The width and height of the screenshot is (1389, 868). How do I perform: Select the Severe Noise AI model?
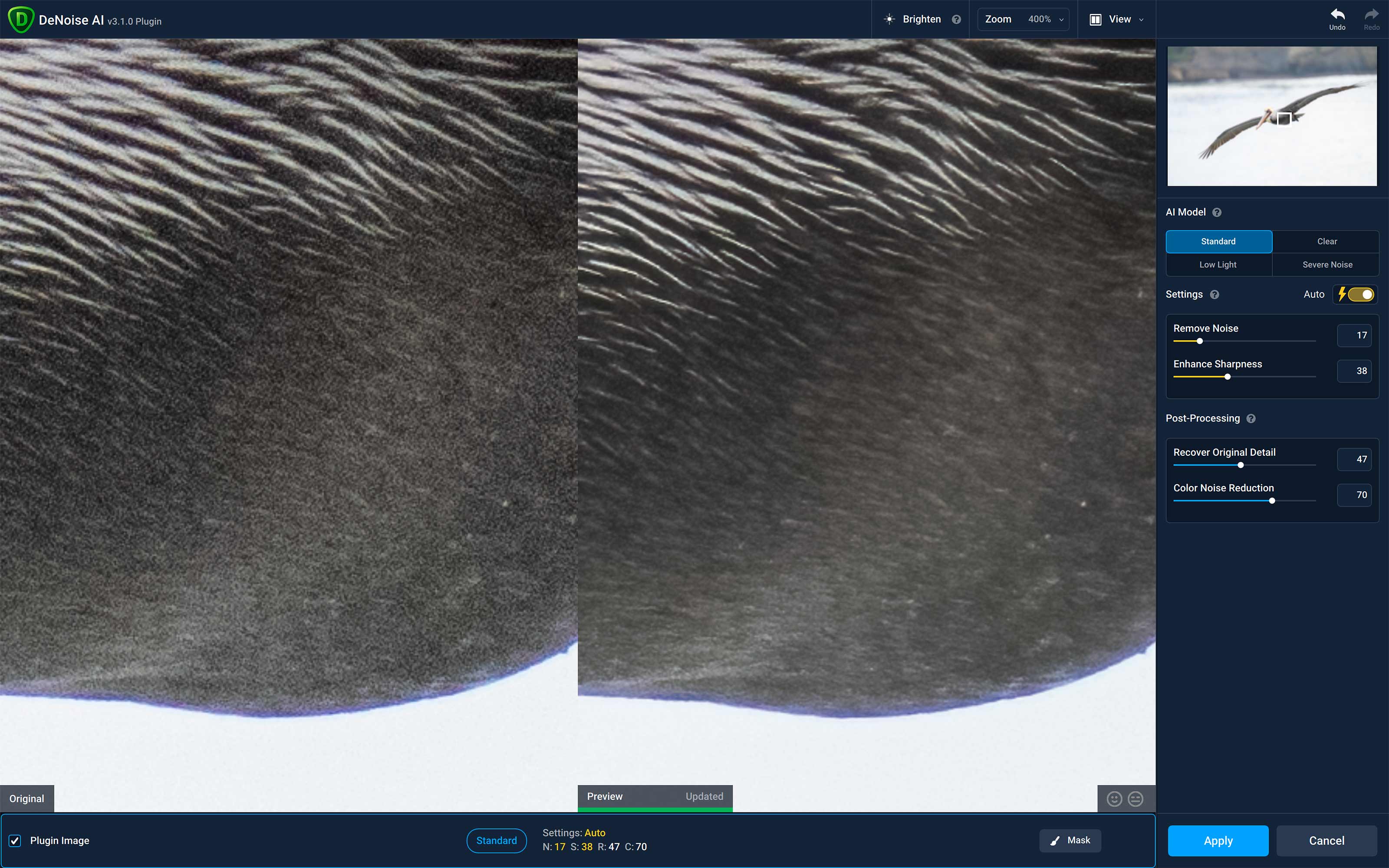[x=1326, y=265]
